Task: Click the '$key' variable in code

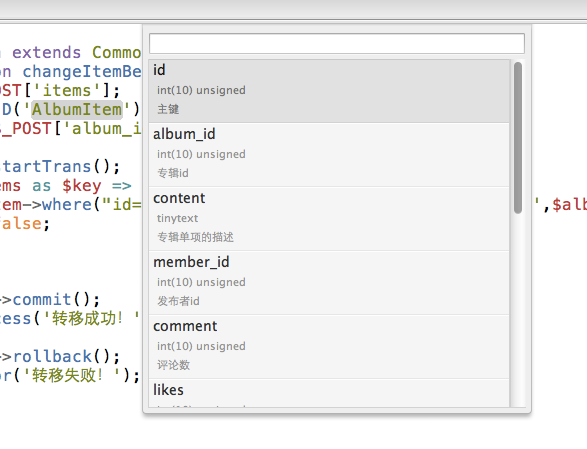Action: pyautogui.click(x=82, y=186)
